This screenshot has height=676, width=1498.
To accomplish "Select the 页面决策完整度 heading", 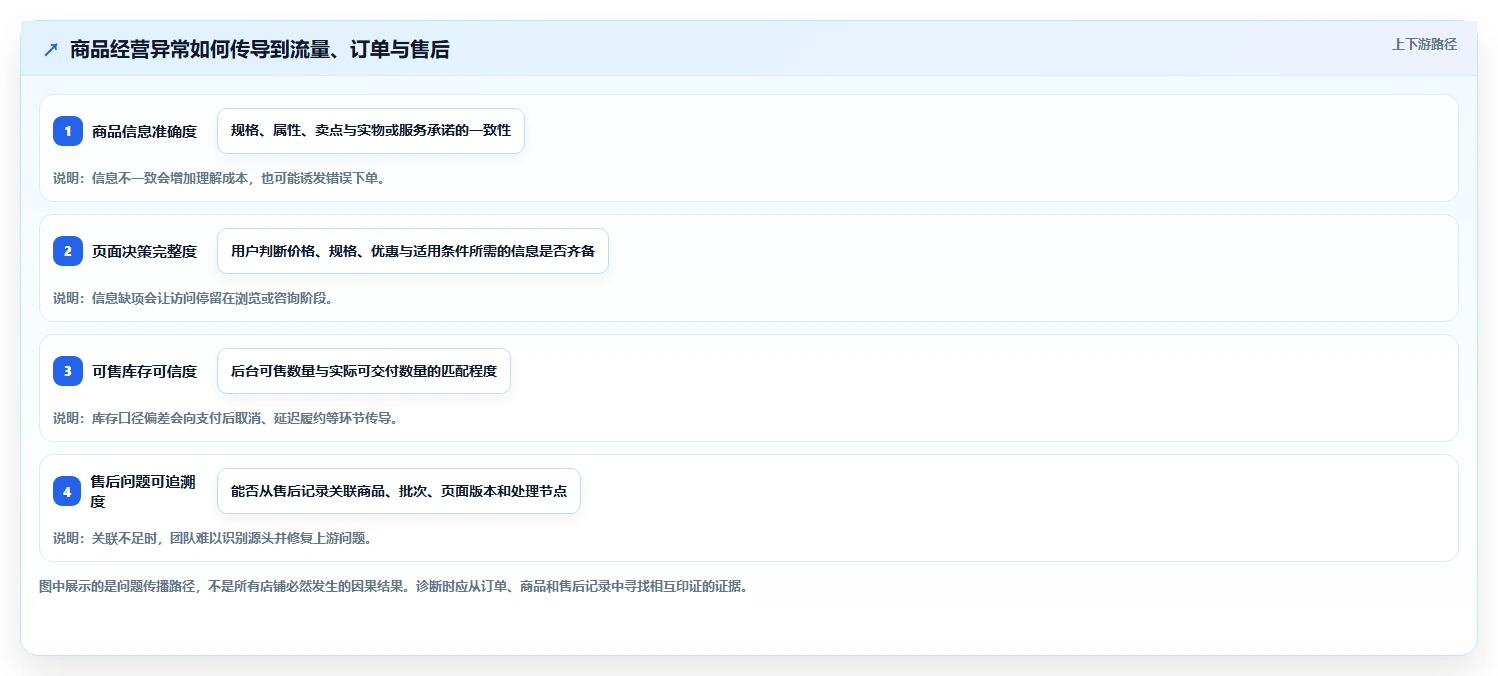I will click(144, 251).
